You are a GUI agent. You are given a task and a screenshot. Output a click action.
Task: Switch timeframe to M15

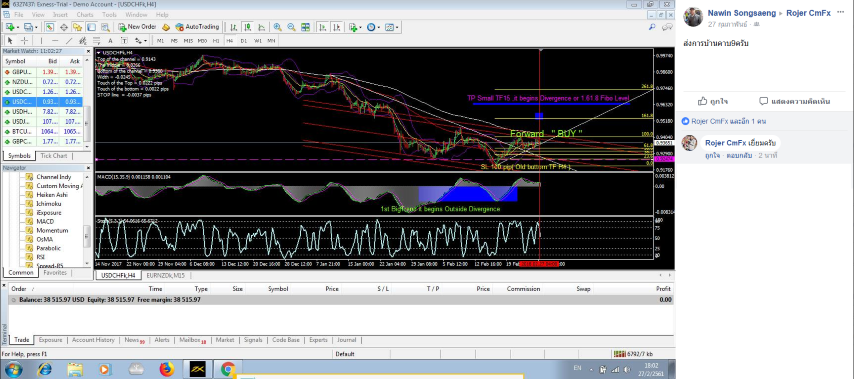188,40
